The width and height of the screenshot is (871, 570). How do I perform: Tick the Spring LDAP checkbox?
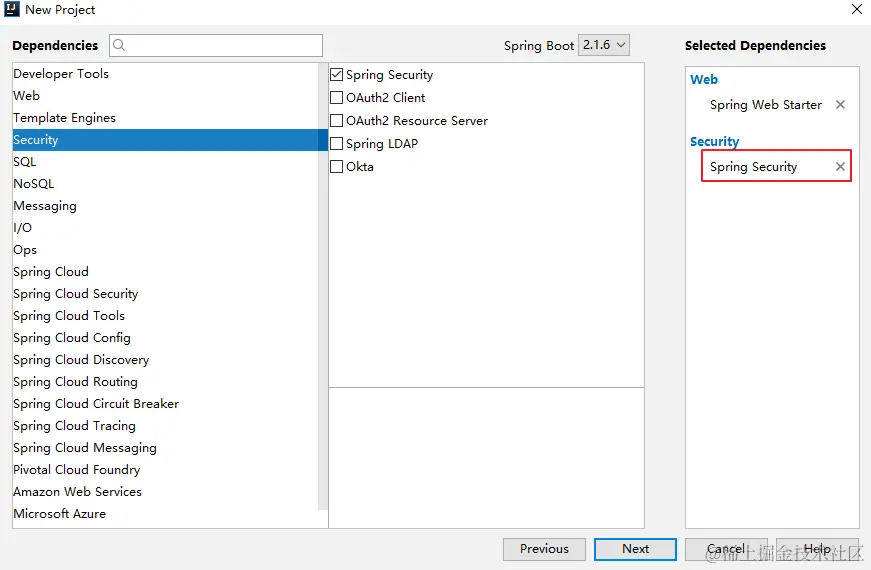coord(336,143)
